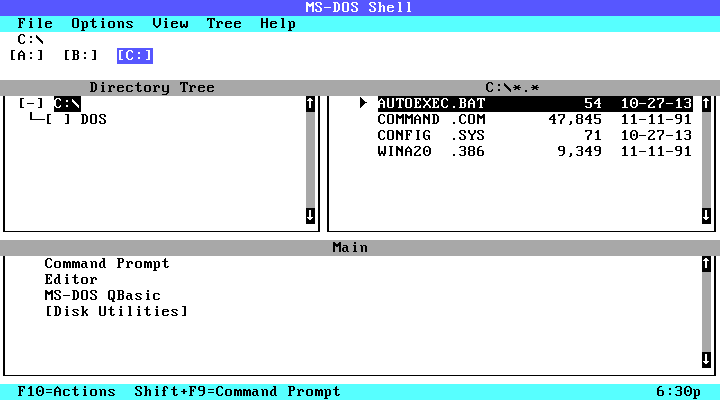Open the Disk Utilities group

click(x=116, y=311)
